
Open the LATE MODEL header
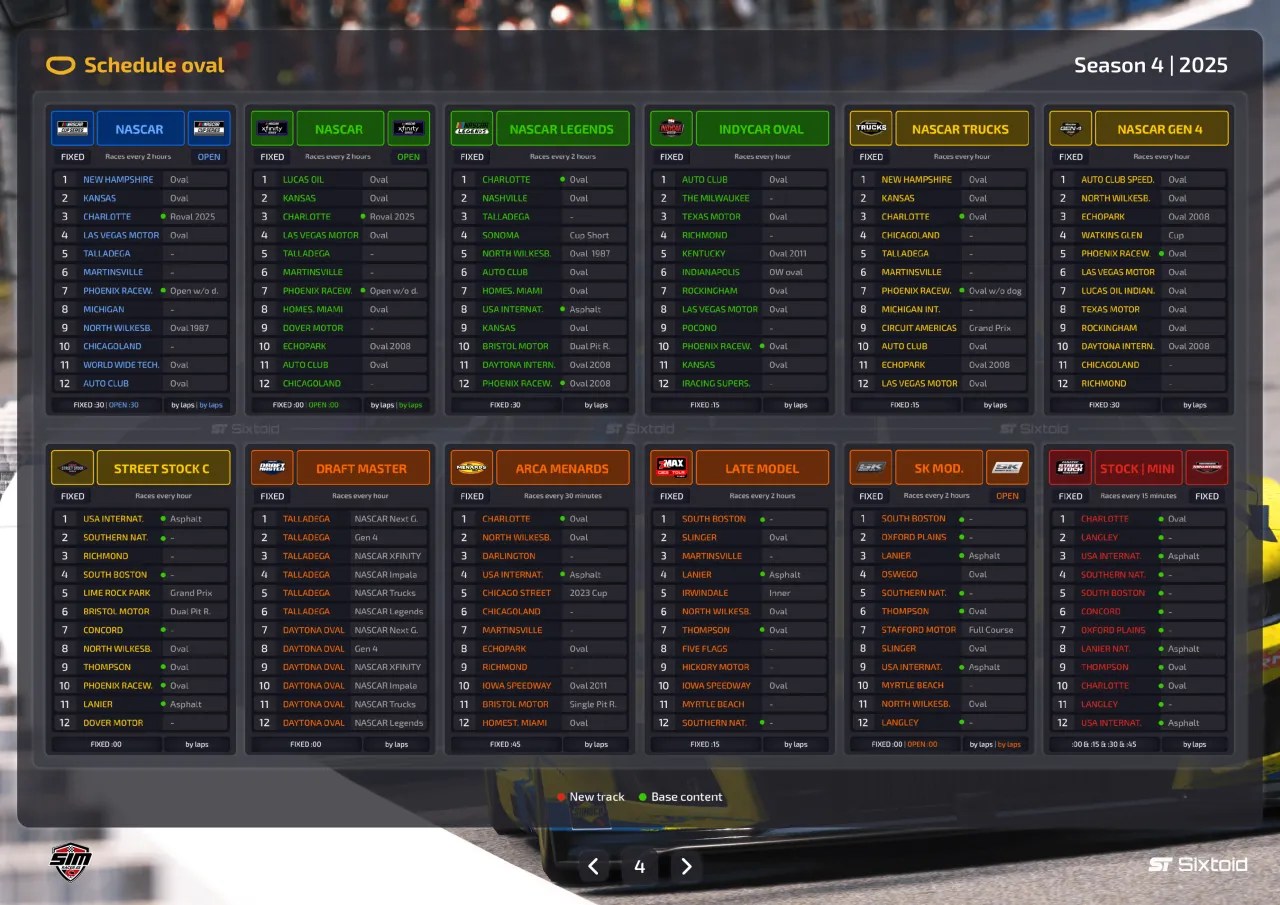[x=762, y=468]
